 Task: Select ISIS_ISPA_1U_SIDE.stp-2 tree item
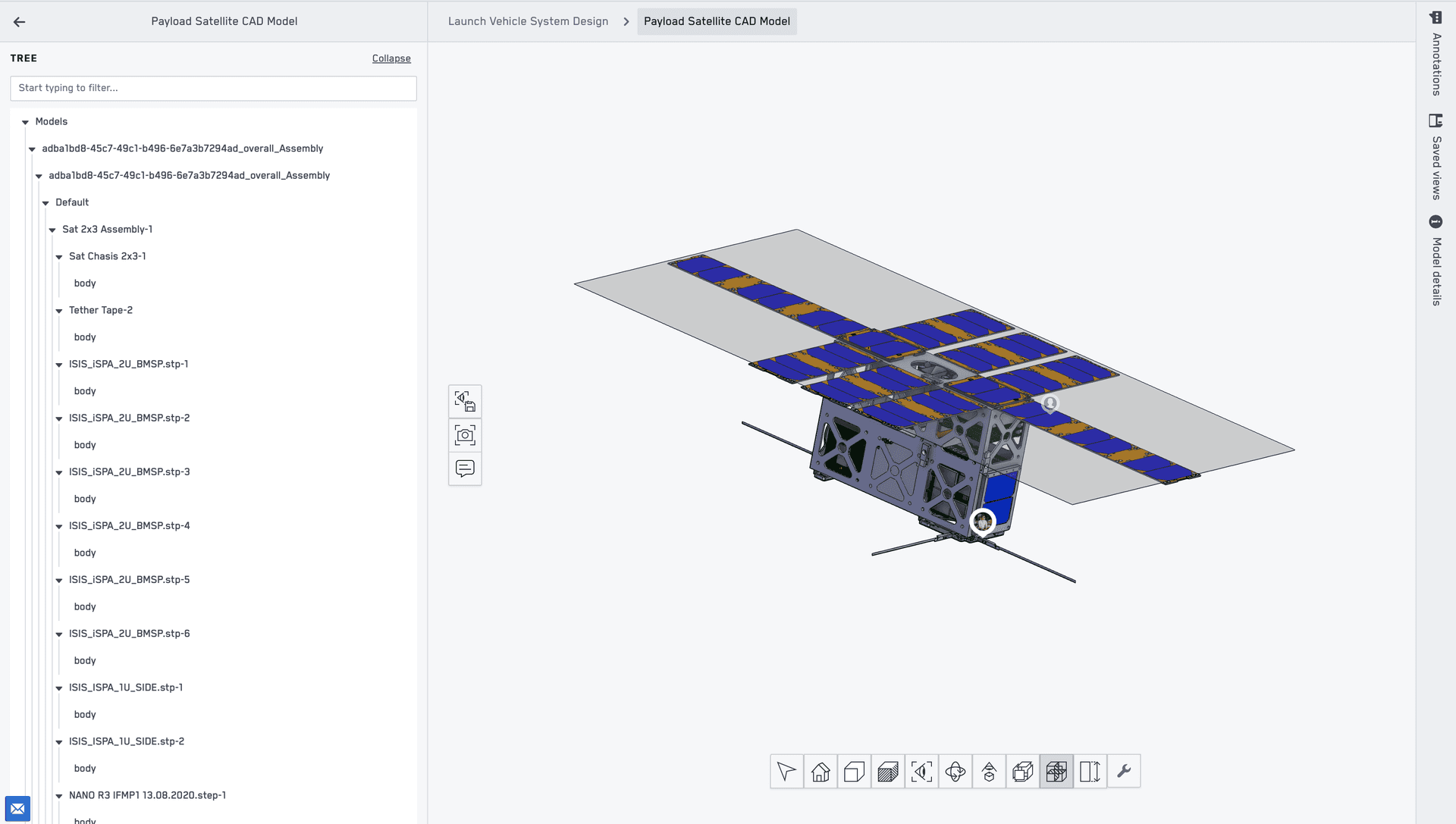[x=126, y=741]
